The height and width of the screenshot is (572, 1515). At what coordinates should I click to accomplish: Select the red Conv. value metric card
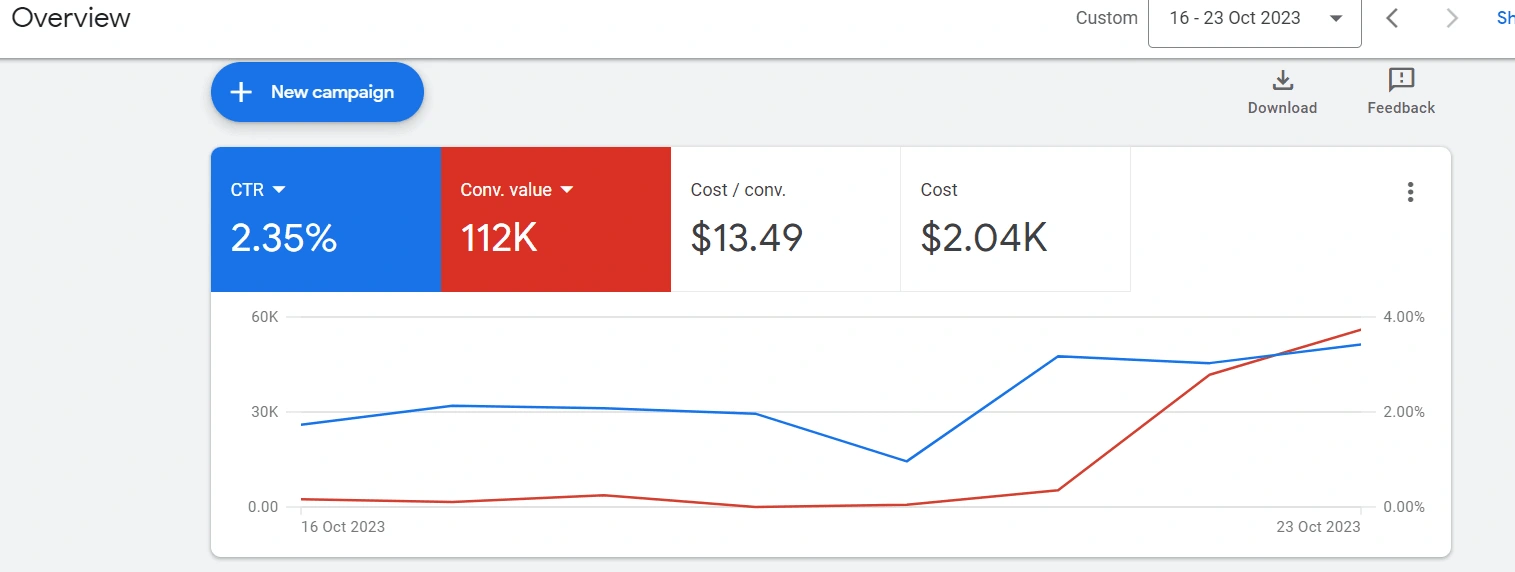[x=555, y=219]
